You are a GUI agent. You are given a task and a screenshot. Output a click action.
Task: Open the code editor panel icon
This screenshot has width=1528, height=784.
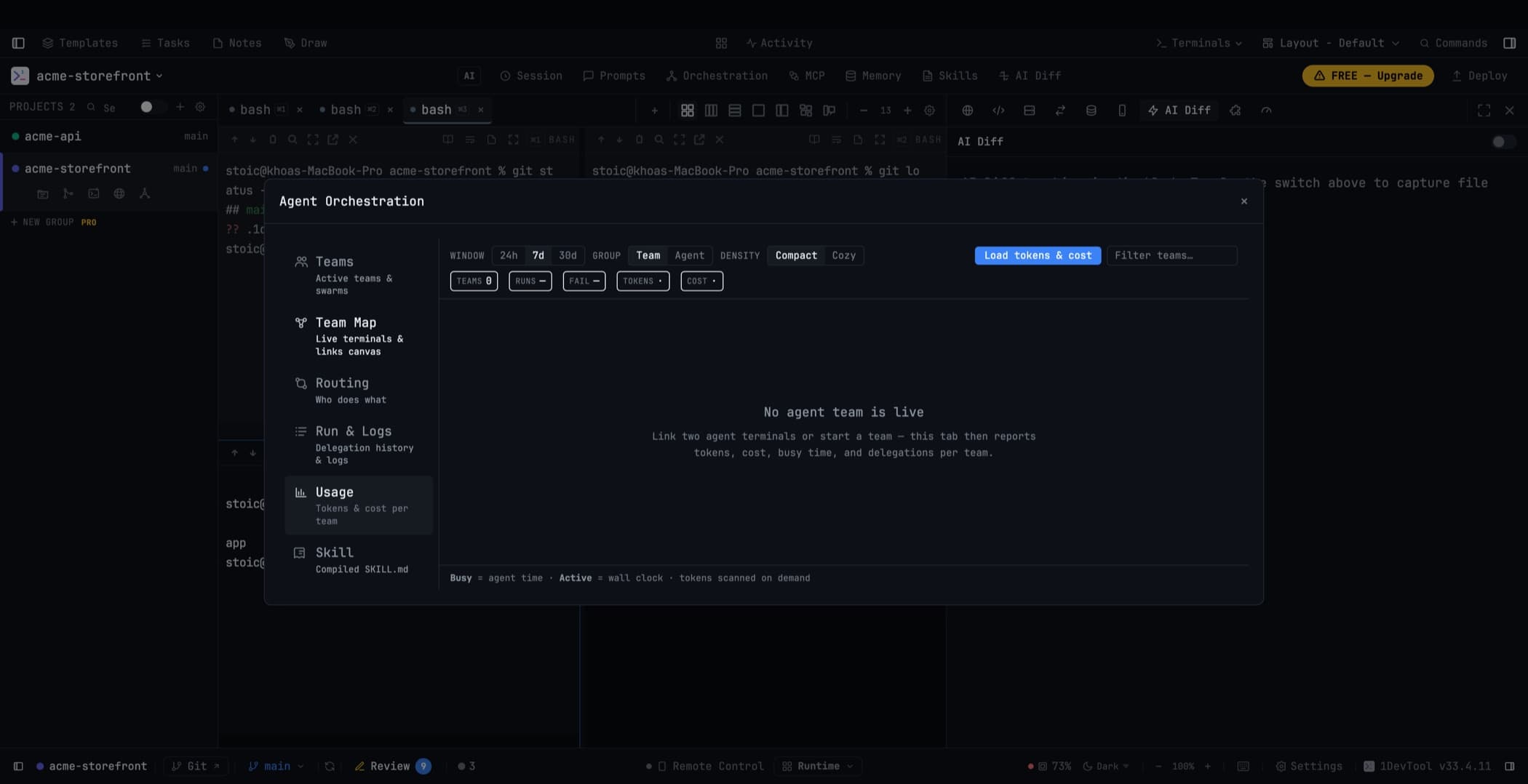coord(998,111)
